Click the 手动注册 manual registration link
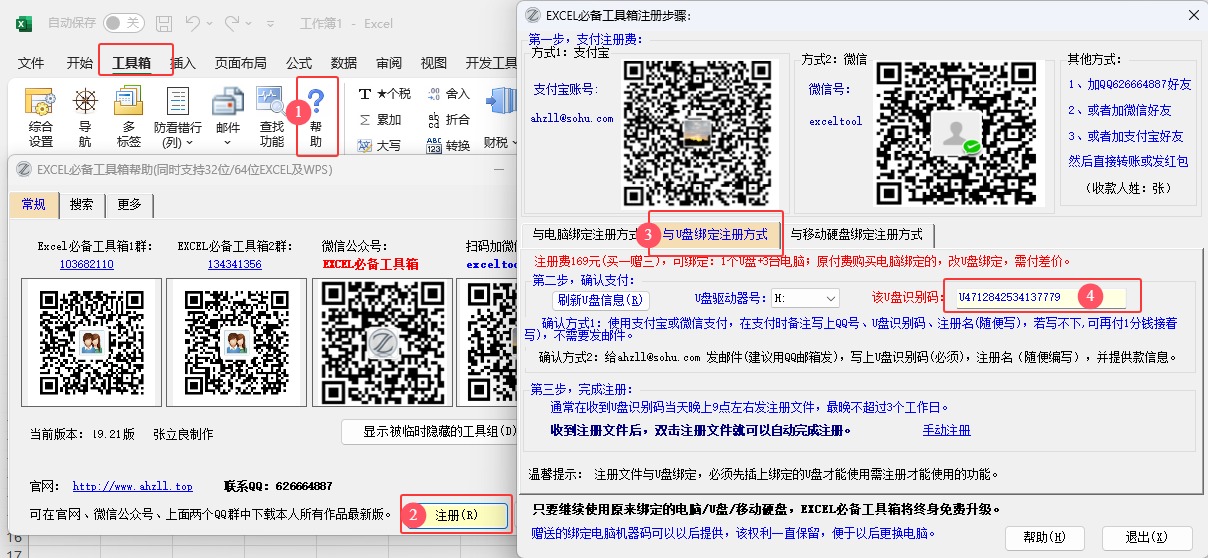The height and width of the screenshot is (558, 1208). coord(946,430)
